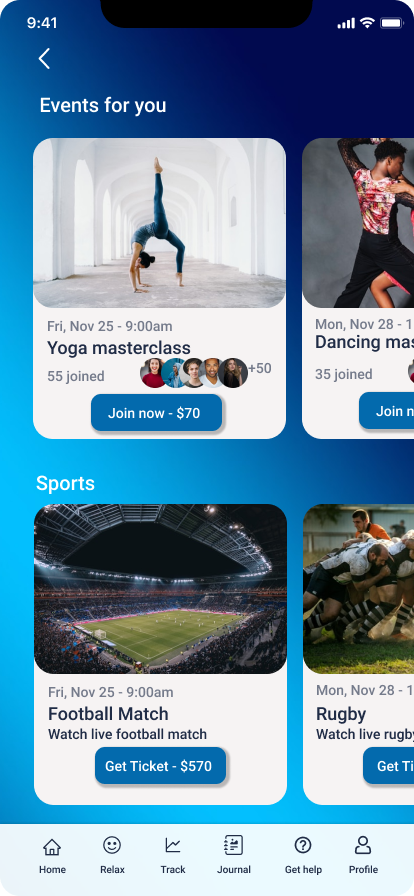414x896 pixels.
Task: Open the football stadium image
Action: pos(161,589)
